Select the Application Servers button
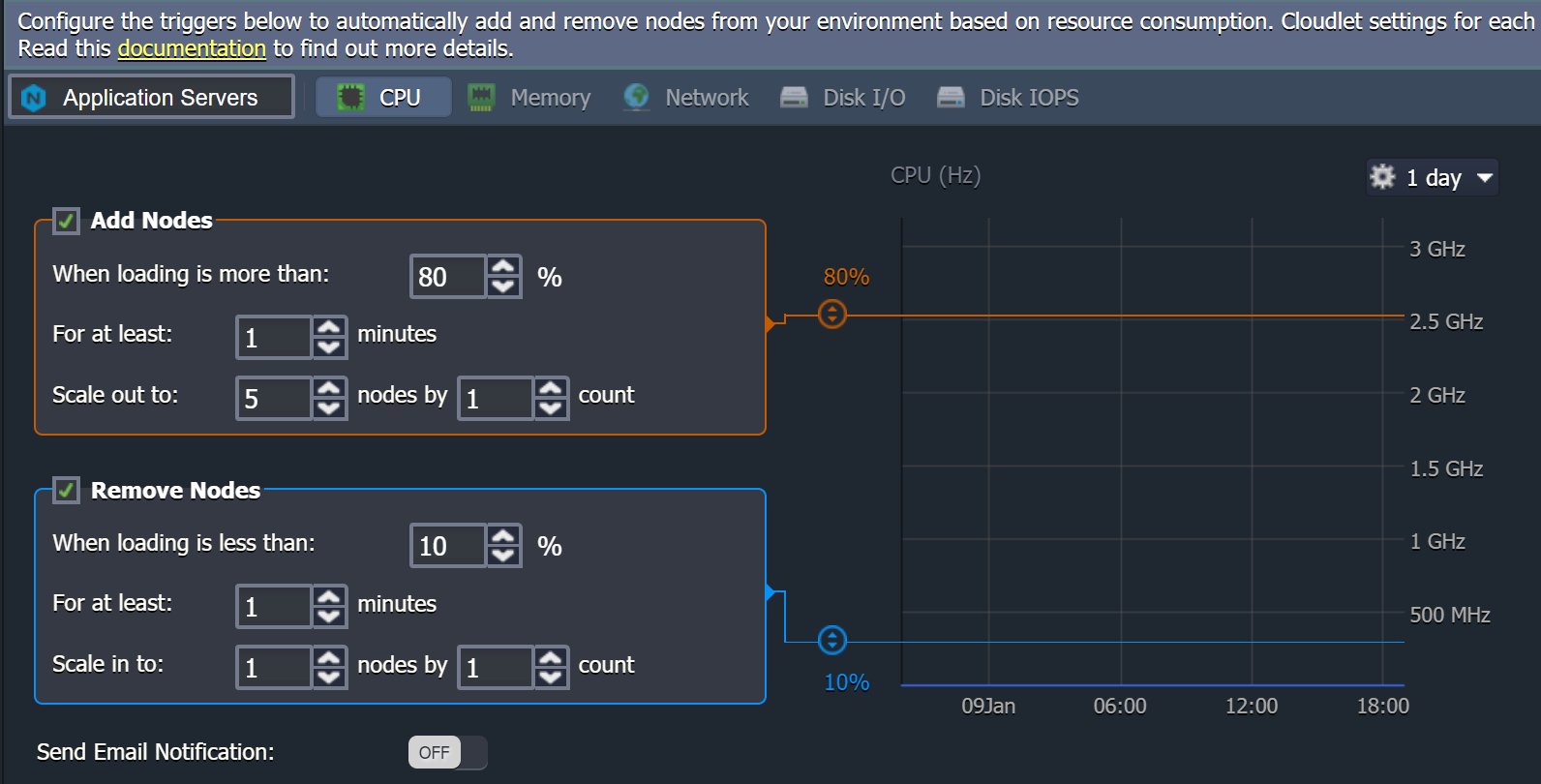The height and width of the screenshot is (784, 1541). click(x=152, y=98)
